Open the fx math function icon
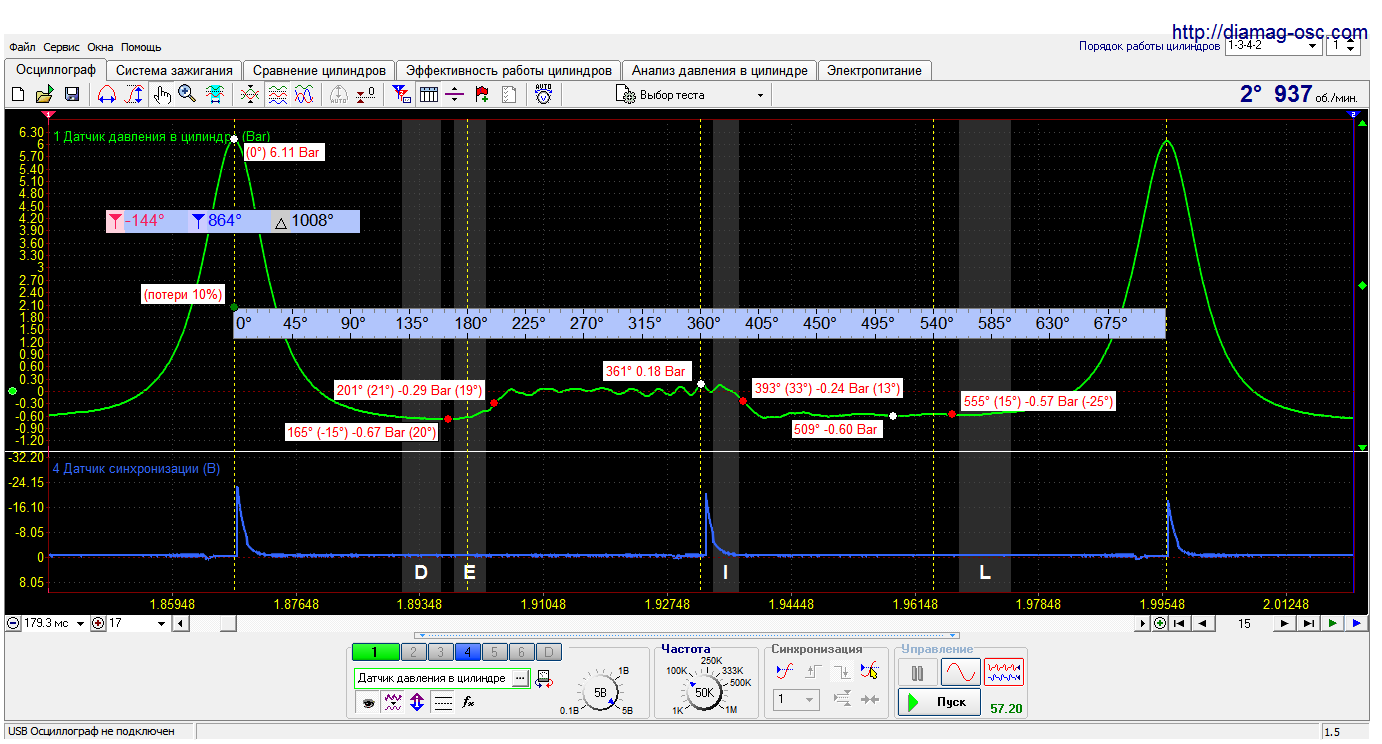The image size is (1382, 744). coord(468,702)
